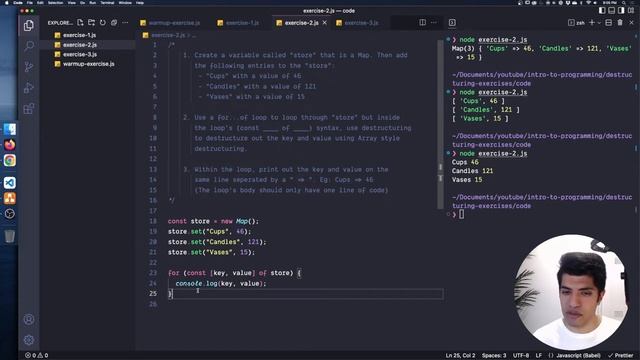Open OBS from the Dock
Image resolution: width=640 pixels, height=360 pixels.
[9, 213]
